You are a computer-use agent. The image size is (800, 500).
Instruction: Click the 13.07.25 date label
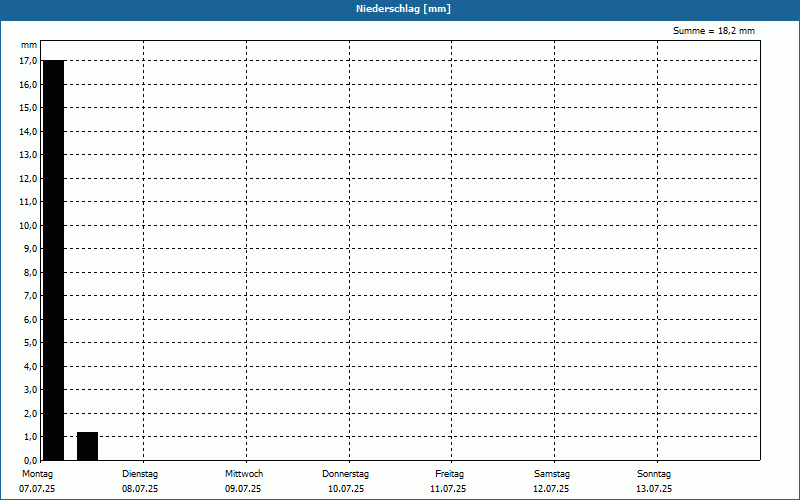click(654, 489)
